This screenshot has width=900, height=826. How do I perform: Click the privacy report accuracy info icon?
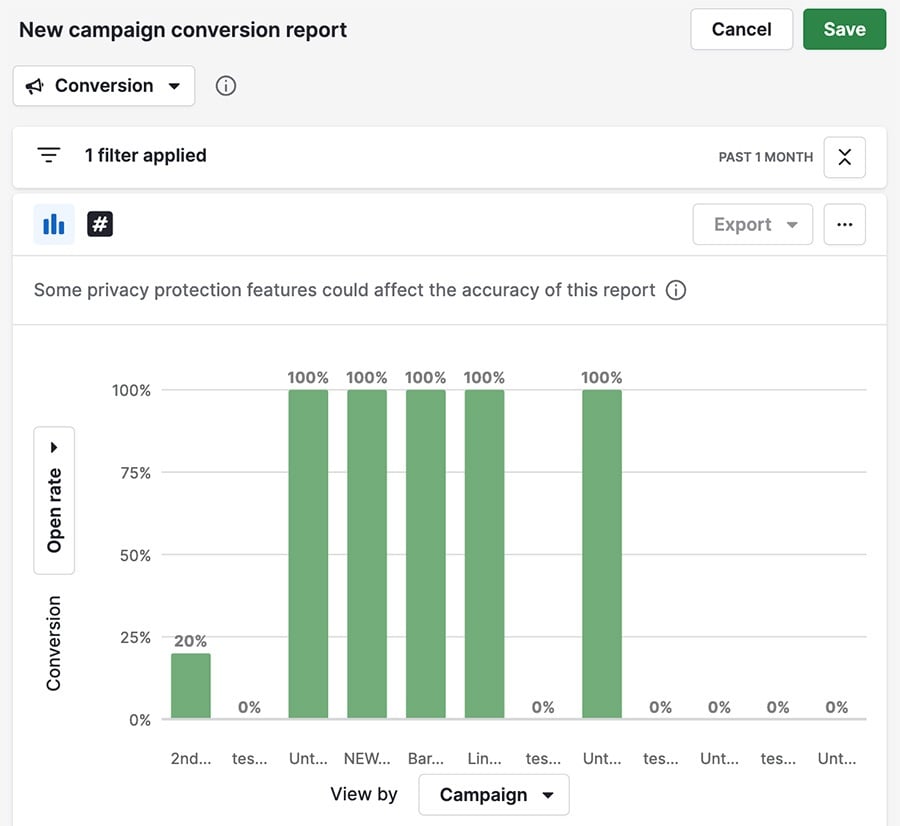point(676,290)
